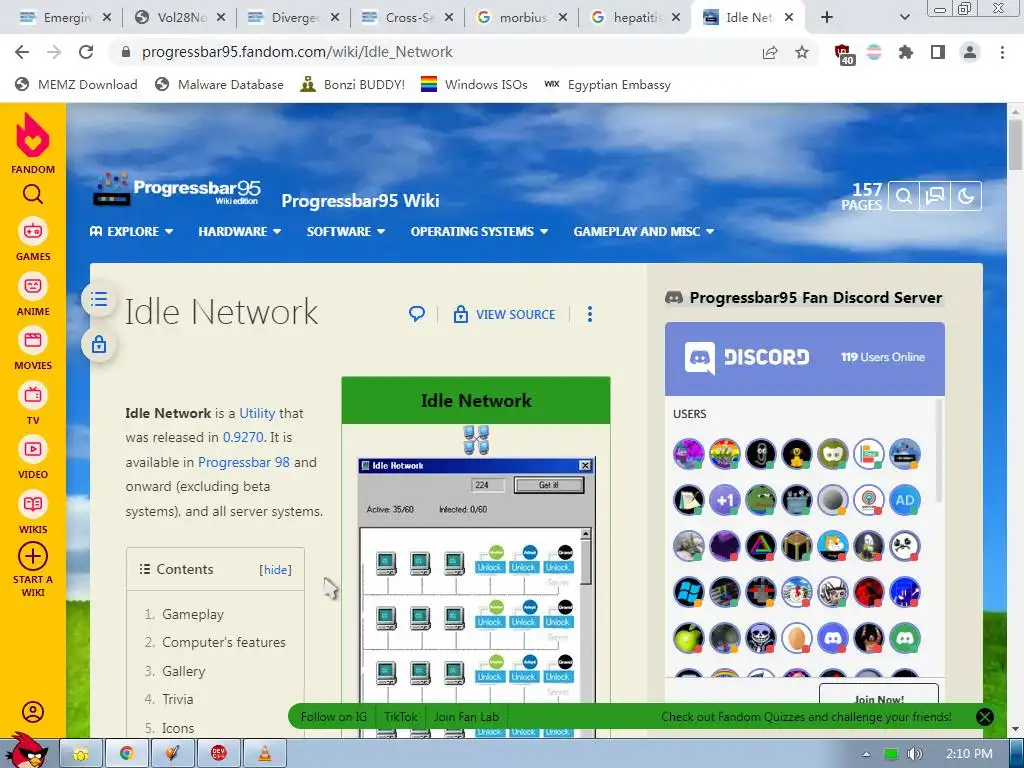Click the Progressbar95 Wiki logo
Image resolution: width=1024 pixels, height=768 pixels.
tap(177, 189)
